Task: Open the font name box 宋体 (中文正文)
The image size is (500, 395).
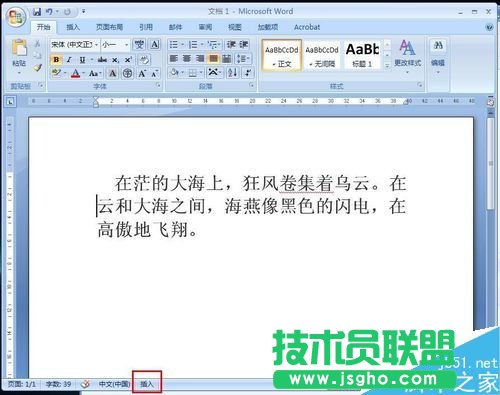Action: tap(74, 45)
